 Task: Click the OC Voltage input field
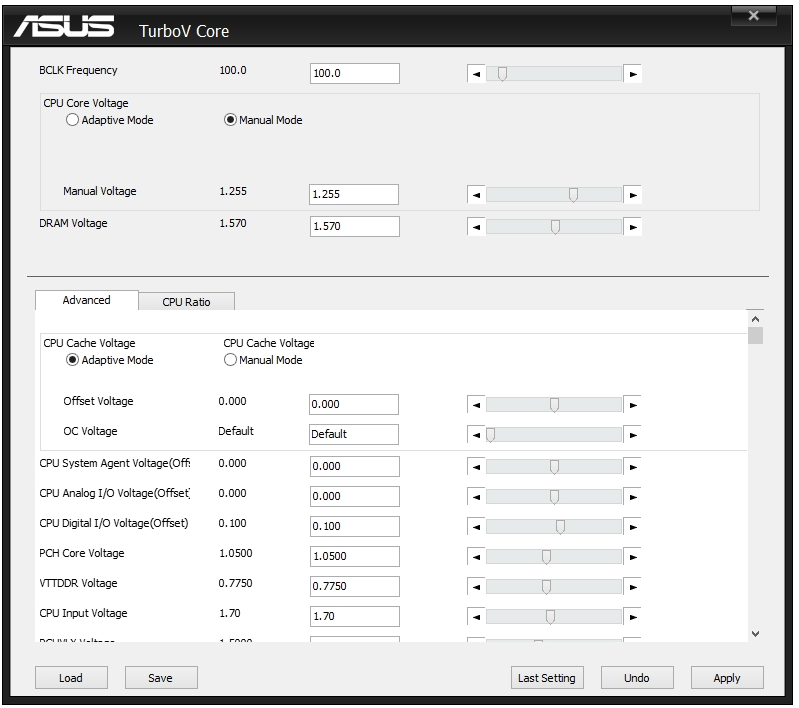(x=354, y=434)
